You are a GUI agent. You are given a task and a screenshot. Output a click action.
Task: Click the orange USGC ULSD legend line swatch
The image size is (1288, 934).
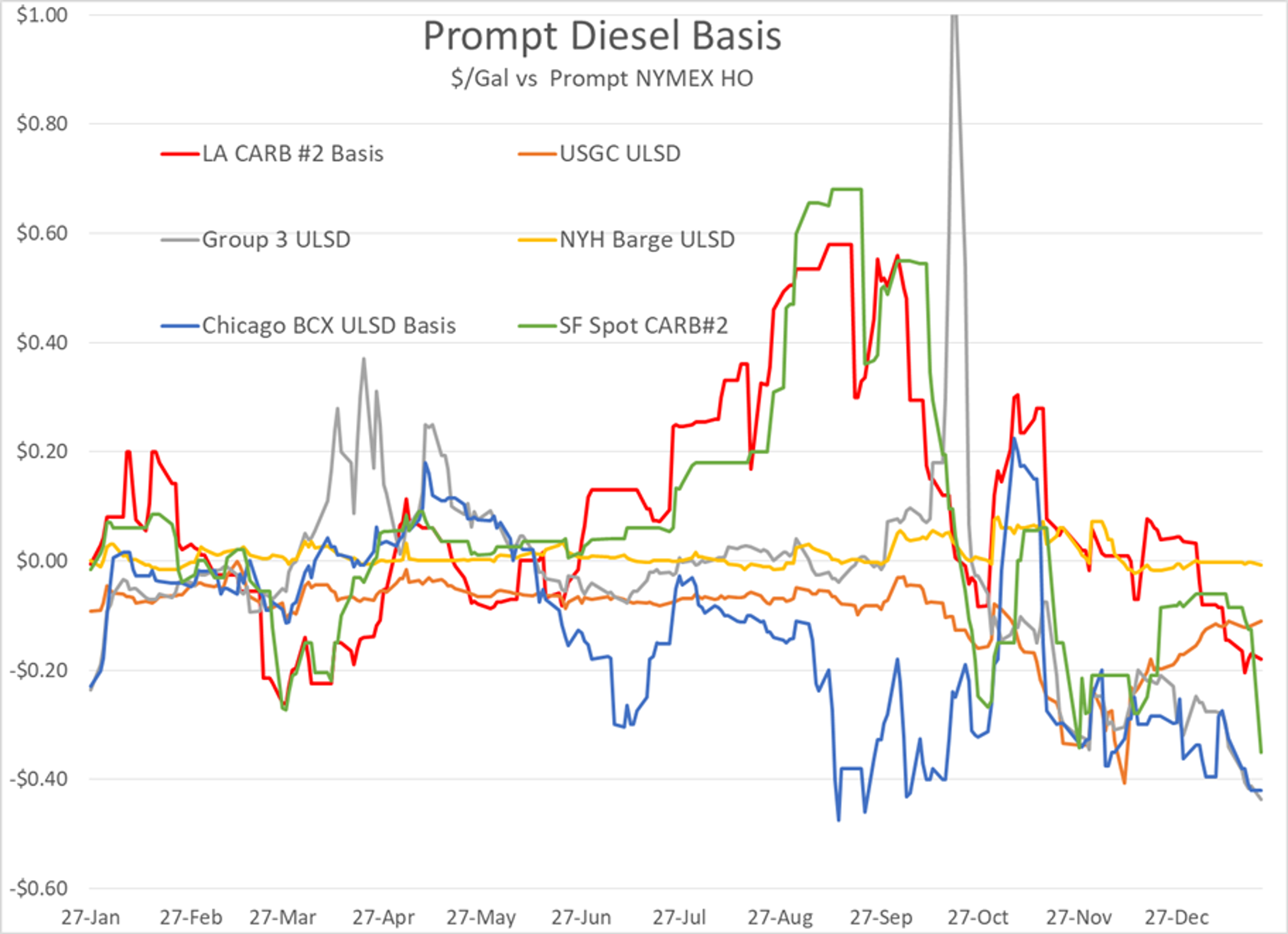click(x=537, y=155)
